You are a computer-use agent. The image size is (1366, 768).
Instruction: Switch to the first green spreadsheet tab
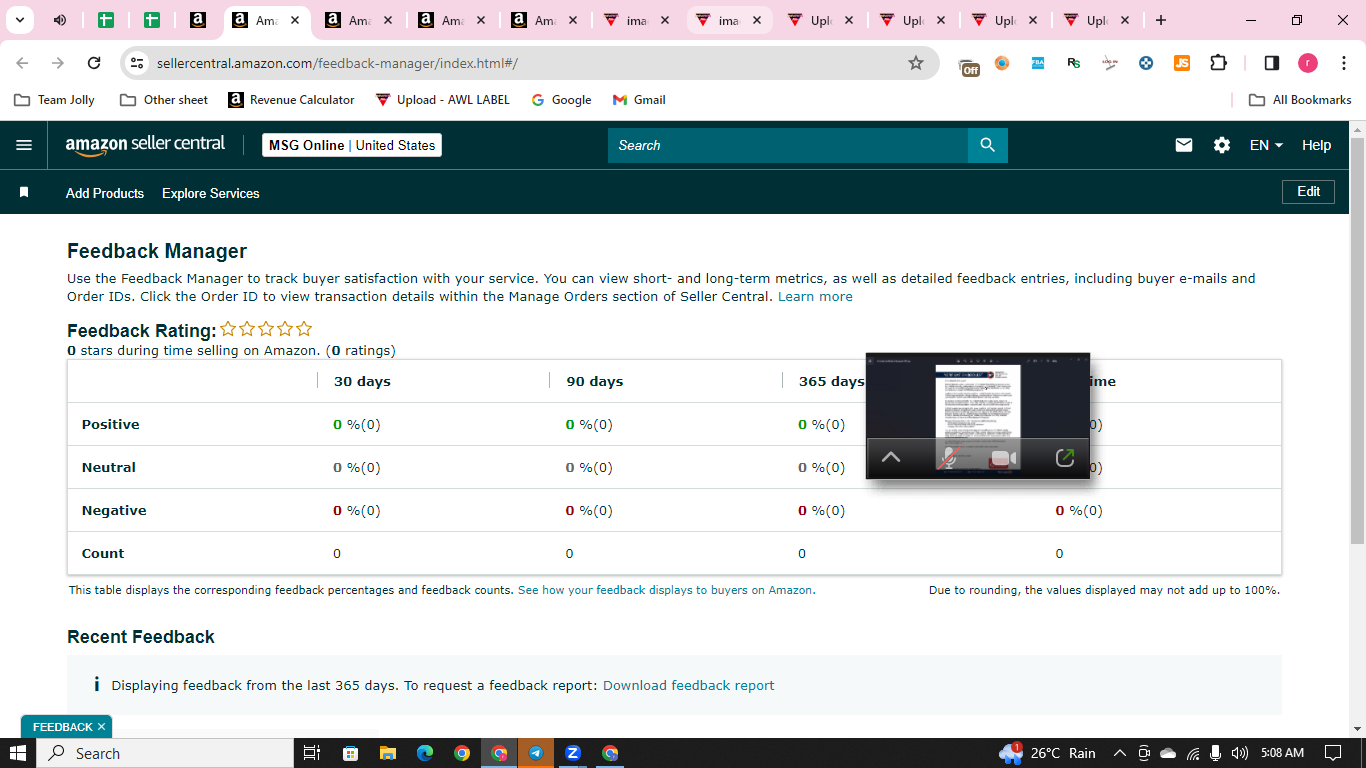[x=106, y=20]
